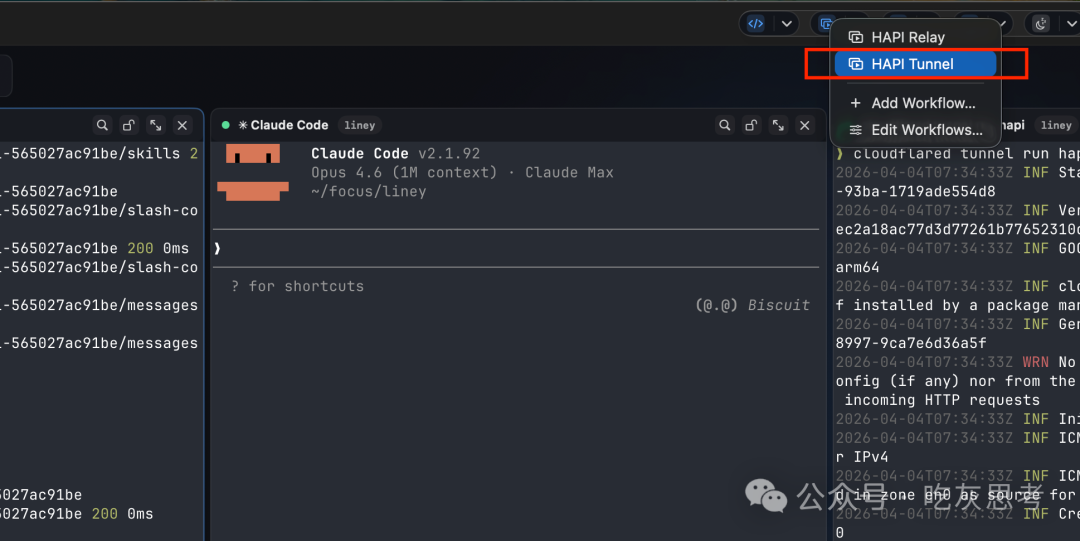Click the 'incoming HTTP requests' log line

tap(942, 400)
